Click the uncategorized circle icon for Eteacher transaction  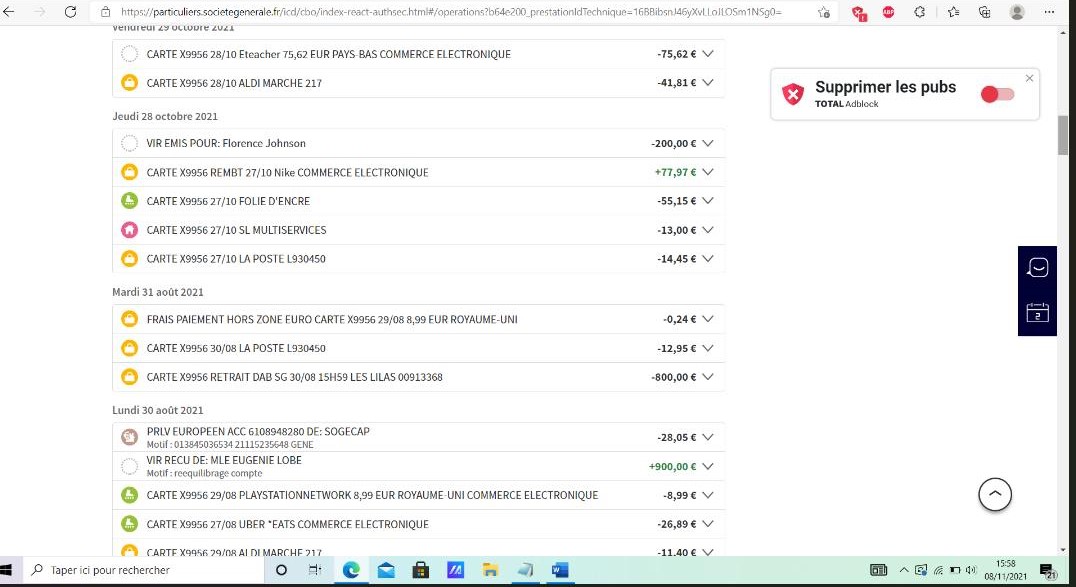coord(129,54)
